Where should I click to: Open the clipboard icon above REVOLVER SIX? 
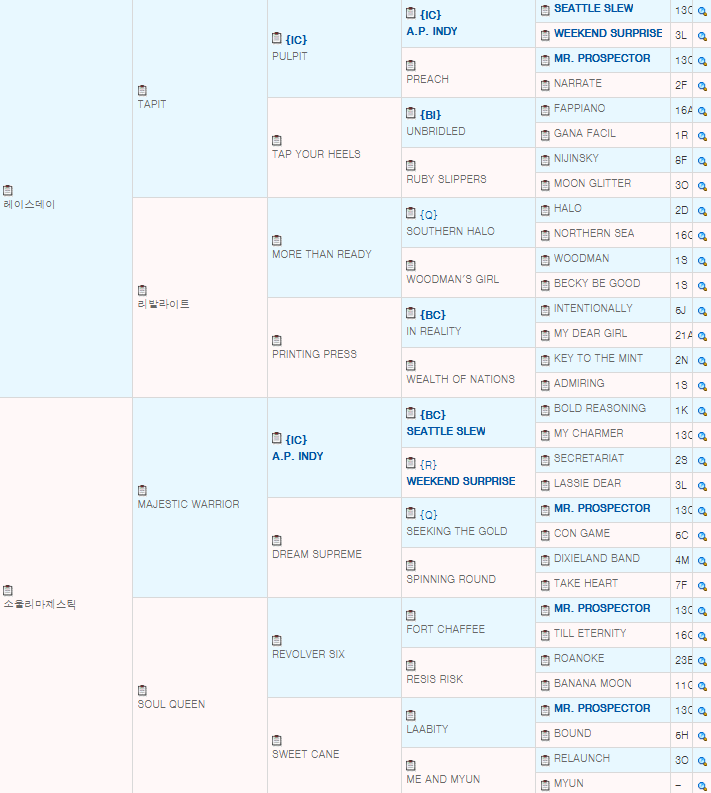coord(277,640)
